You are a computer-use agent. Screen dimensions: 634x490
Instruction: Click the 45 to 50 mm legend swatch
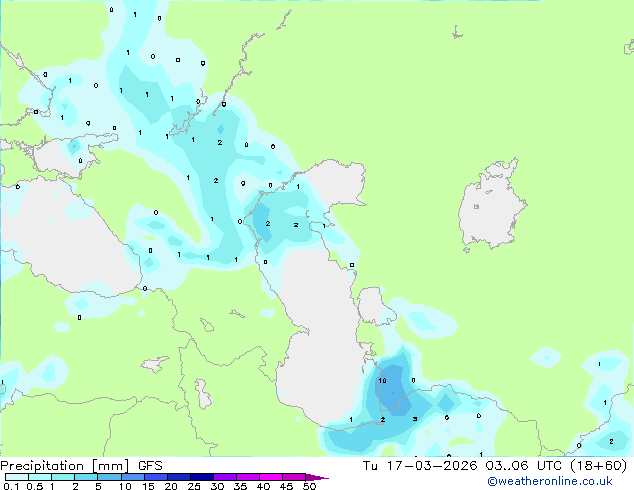pyautogui.click(x=294, y=477)
